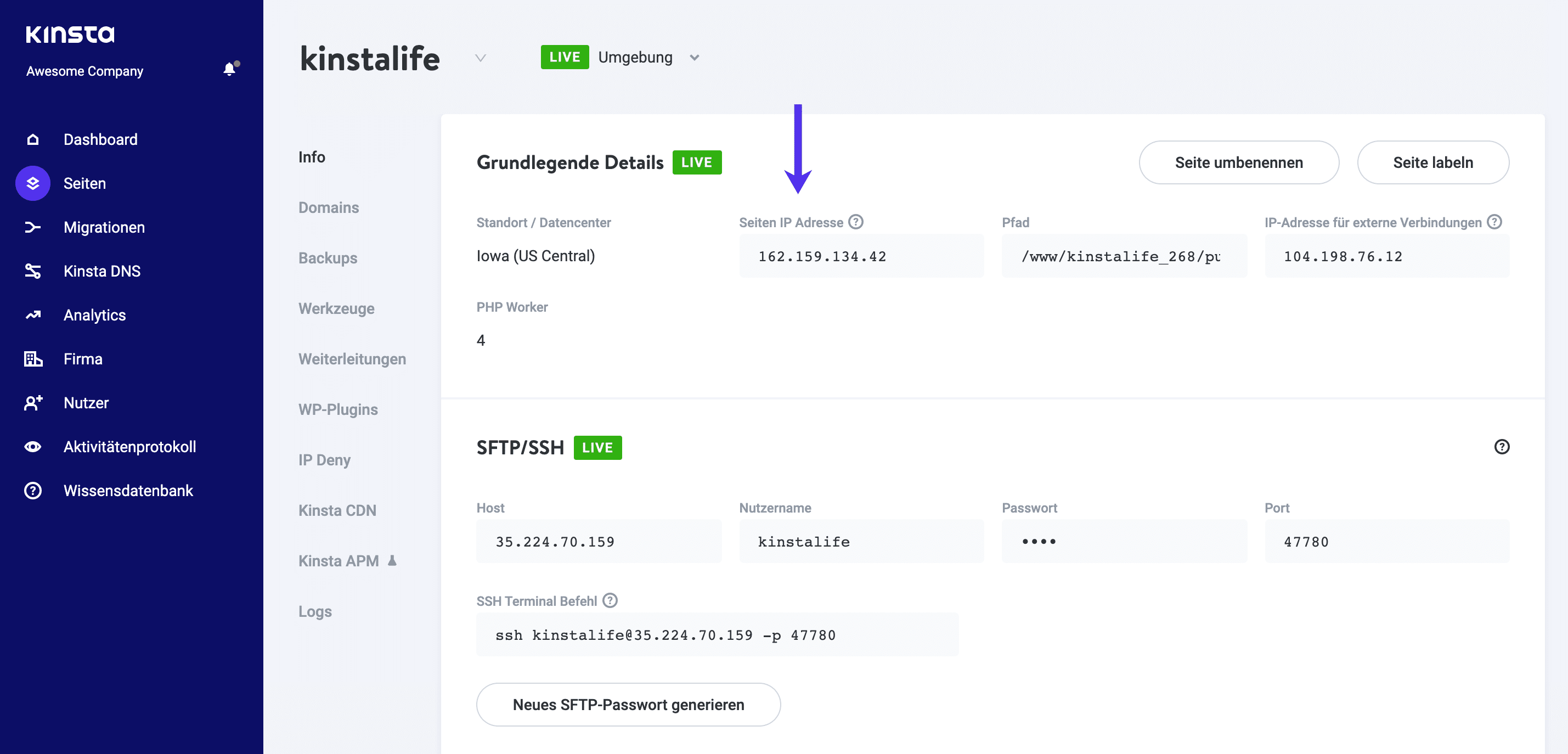Click the Seite labeln button
Image resolution: width=1568 pixels, height=754 pixels.
(1433, 162)
